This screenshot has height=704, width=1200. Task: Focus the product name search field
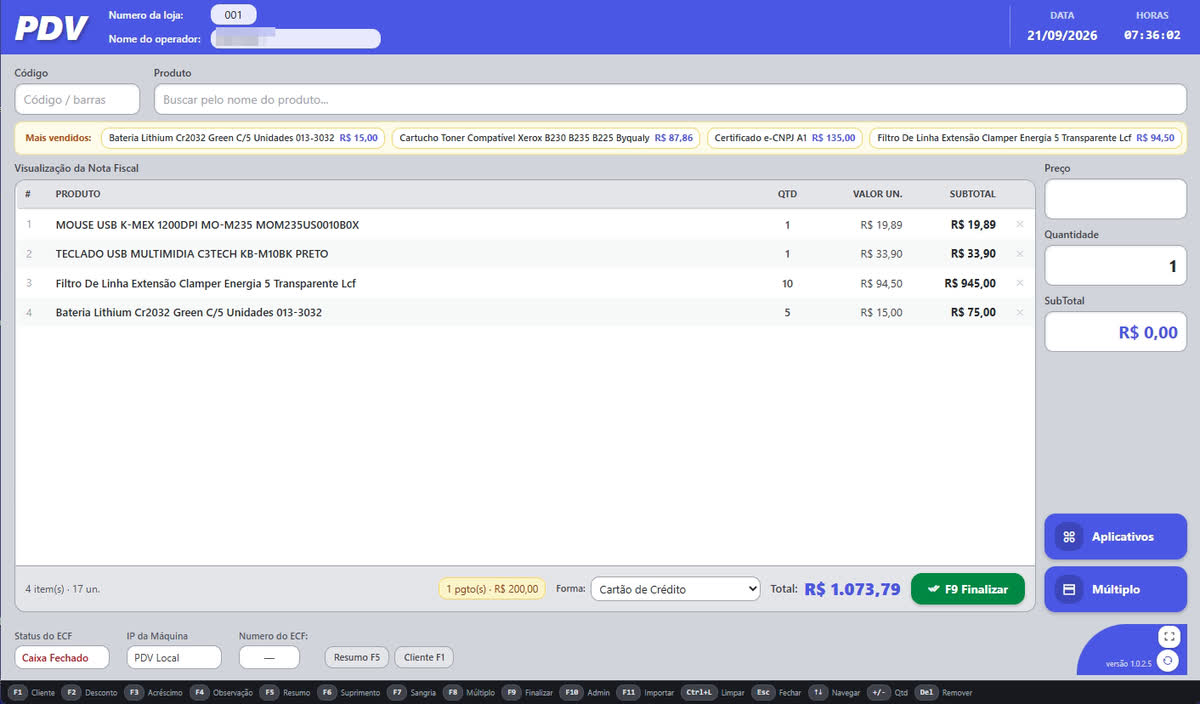coord(670,99)
